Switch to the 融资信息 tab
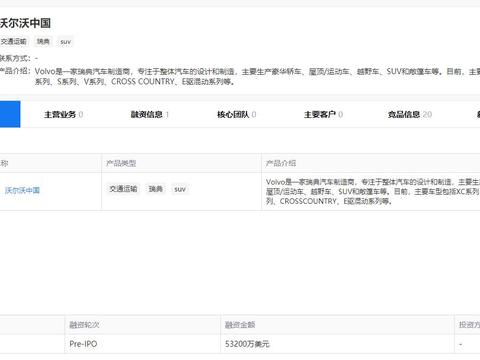Viewport: 480px width, 360px height. (x=150, y=114)
